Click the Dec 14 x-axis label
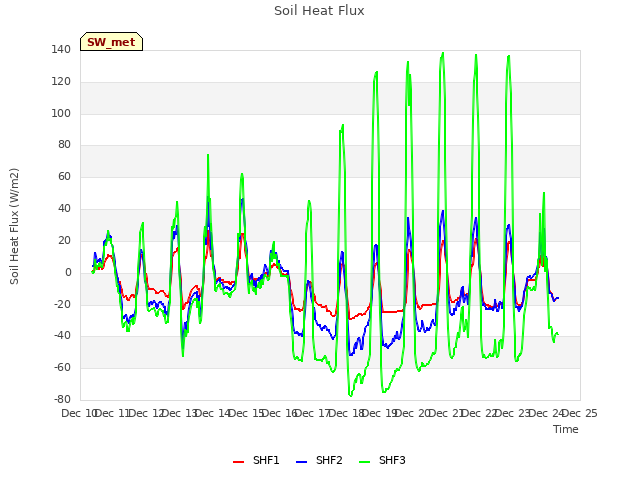 click(212, 413)
